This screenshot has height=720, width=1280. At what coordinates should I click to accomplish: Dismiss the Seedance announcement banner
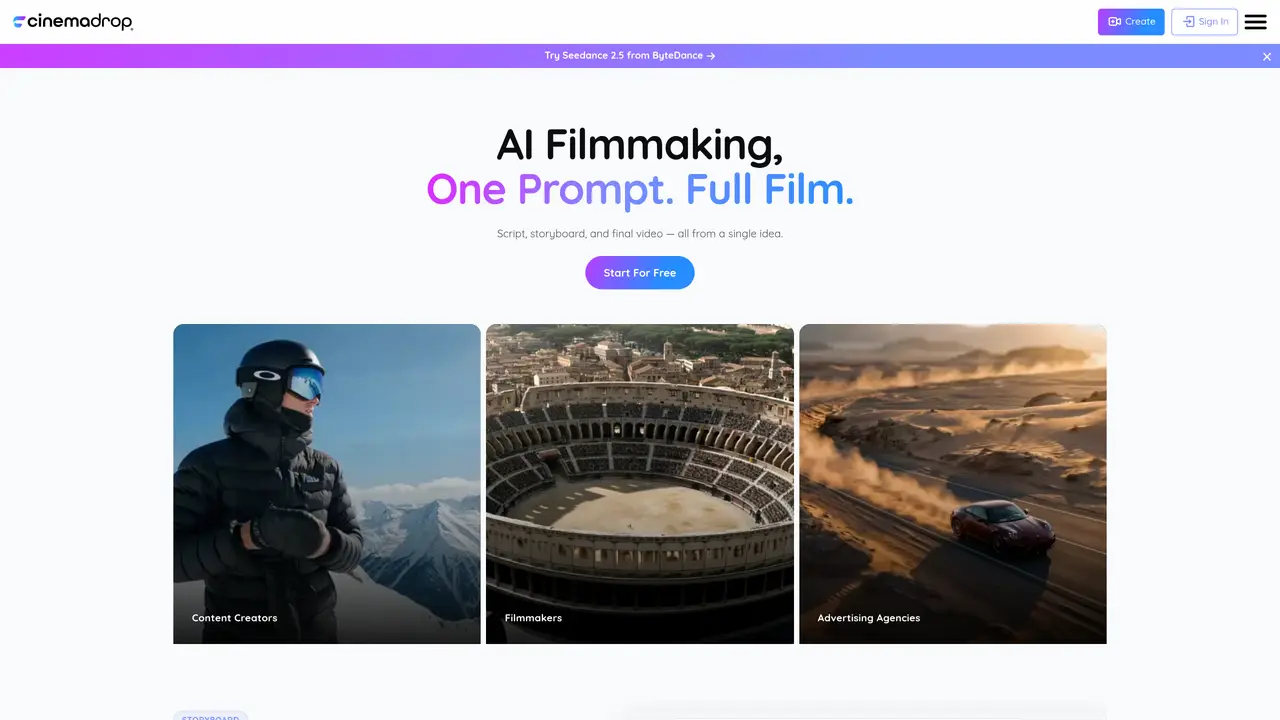(x=1267, y=57)
